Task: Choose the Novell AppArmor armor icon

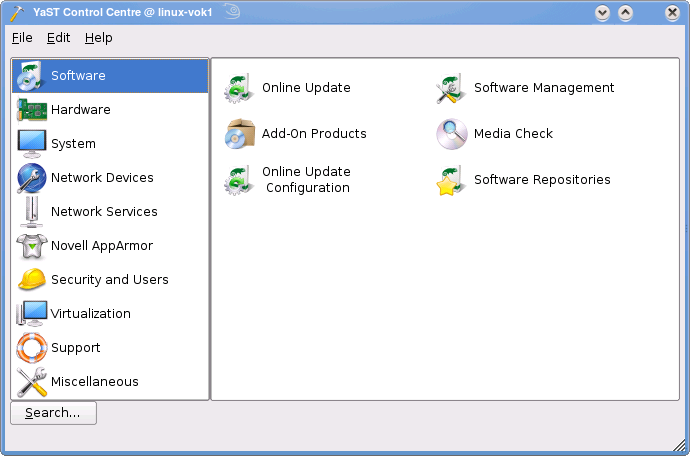Action: [x=31, y=246]
